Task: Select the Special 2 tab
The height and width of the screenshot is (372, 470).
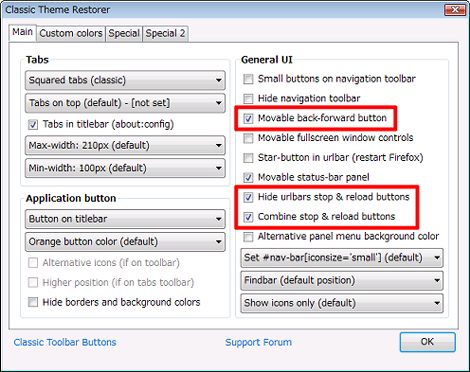Action: click(x=165, y=33)
